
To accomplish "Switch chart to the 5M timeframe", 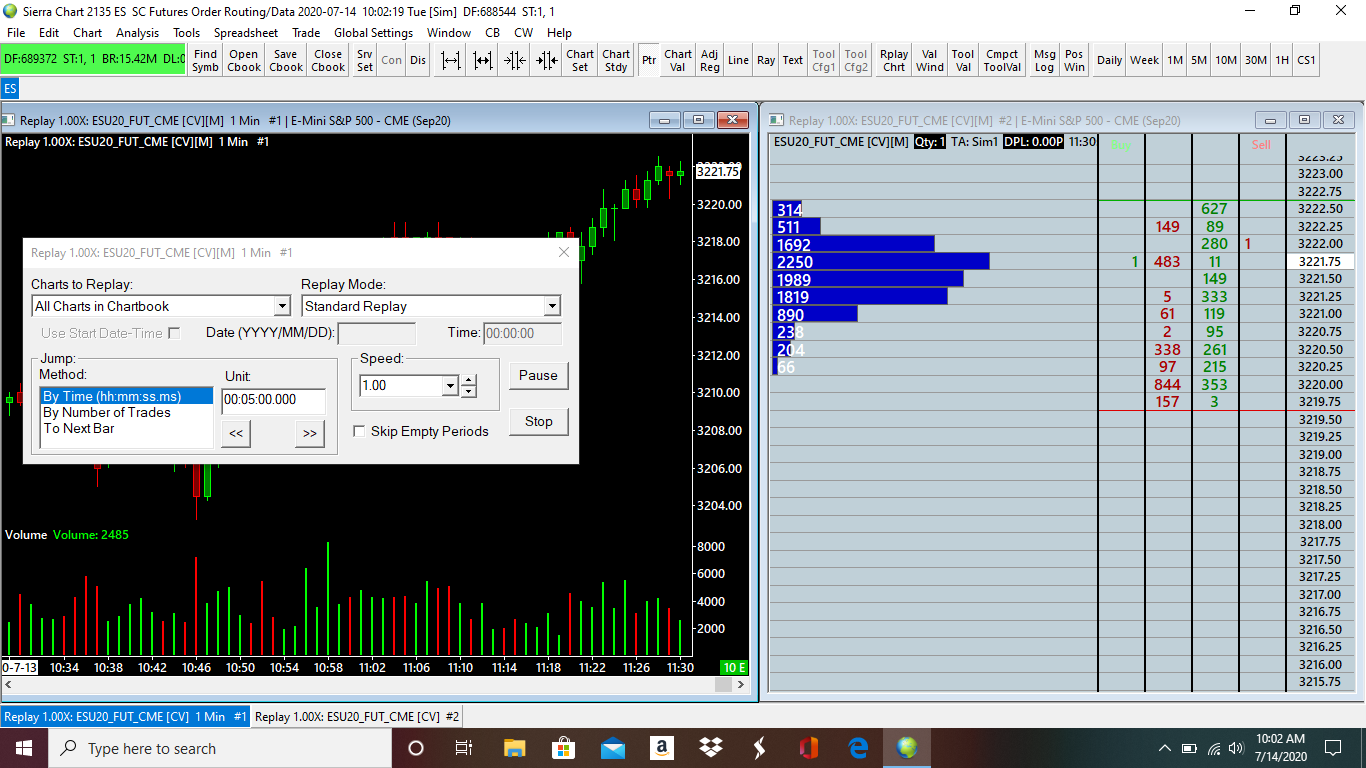I will click(x=1199, y=60).
